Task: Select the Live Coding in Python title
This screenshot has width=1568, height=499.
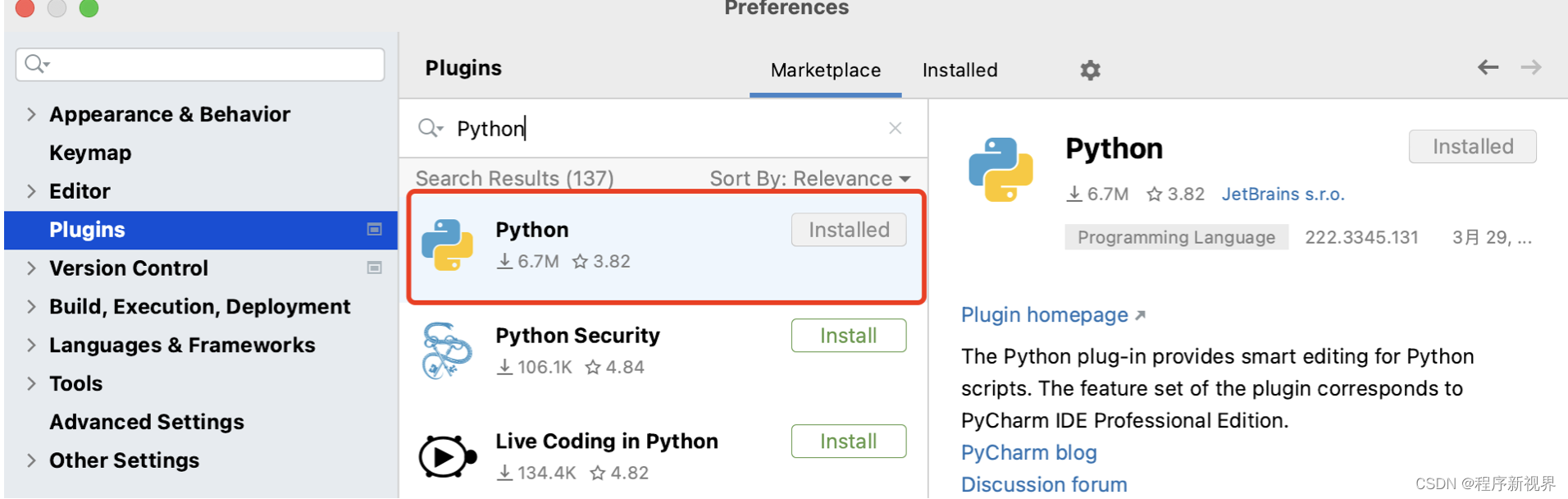Action: tap(607, 442)
